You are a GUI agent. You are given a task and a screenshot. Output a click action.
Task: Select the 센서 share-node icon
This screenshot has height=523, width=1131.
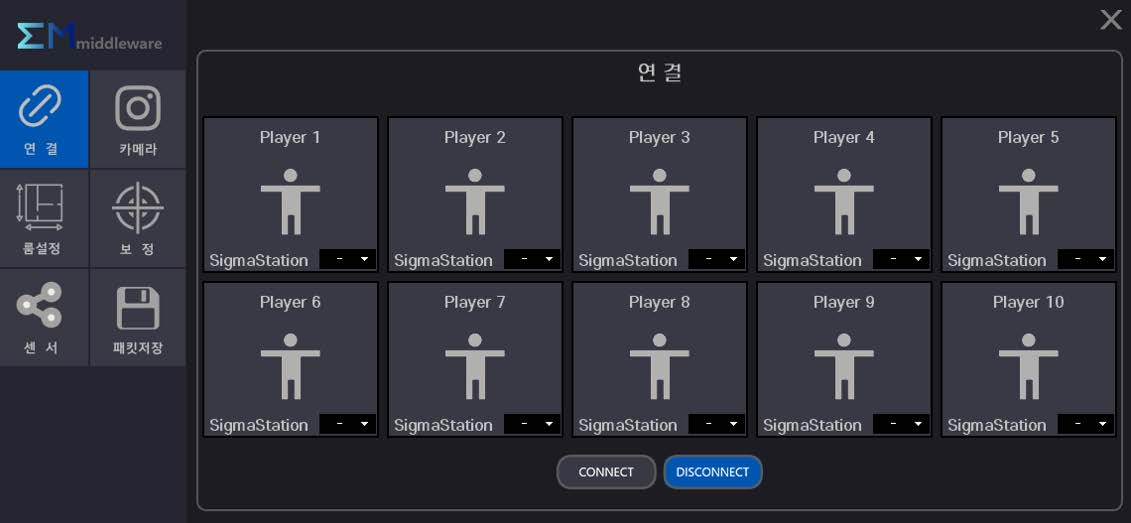click(40, 304)
